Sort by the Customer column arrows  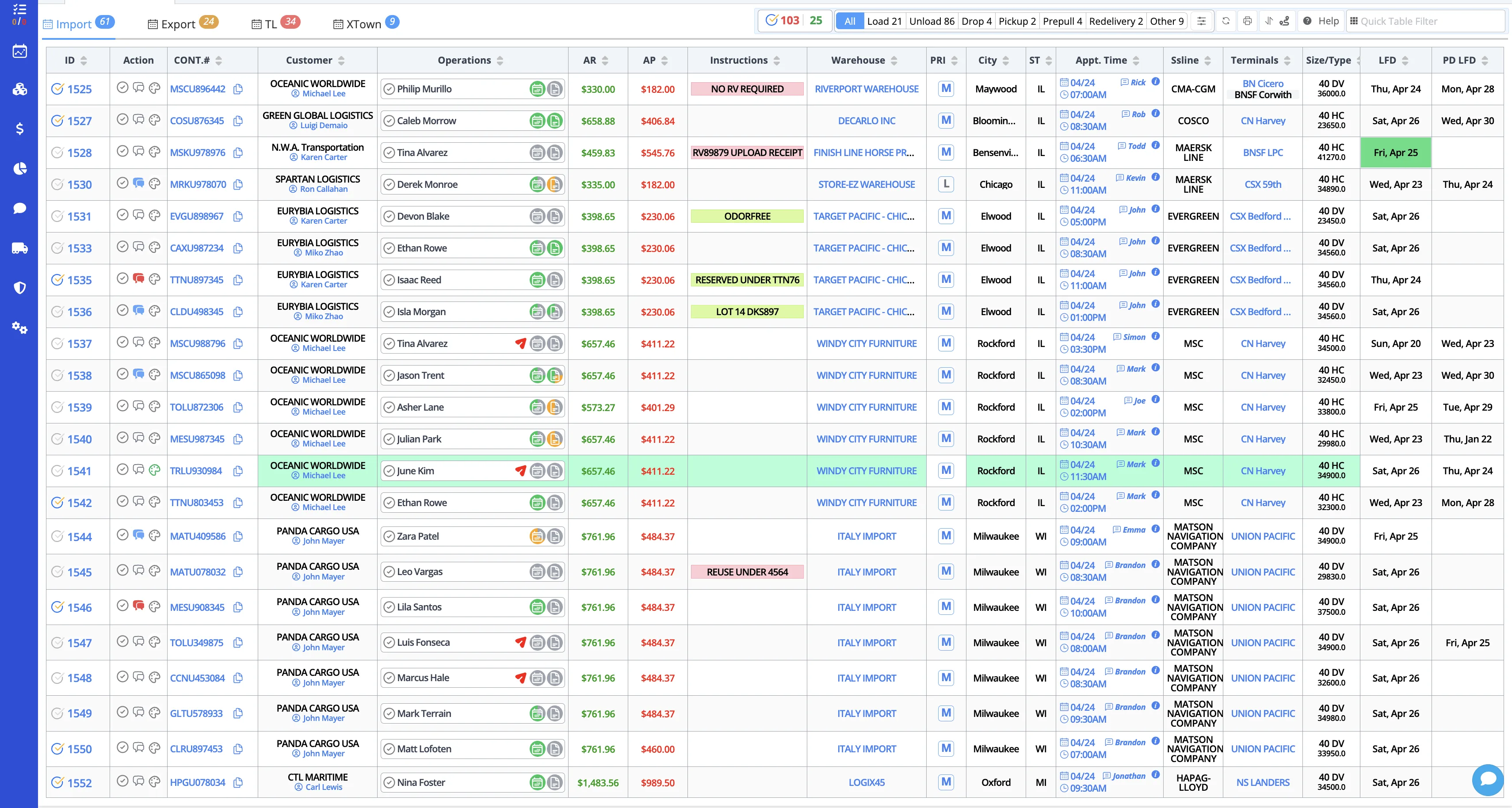341,61
